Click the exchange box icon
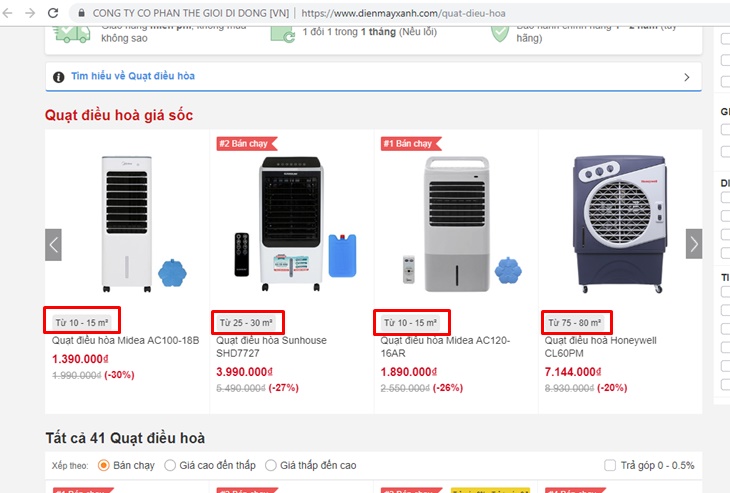This screenshot has width=730, height=493. [283, 34]
